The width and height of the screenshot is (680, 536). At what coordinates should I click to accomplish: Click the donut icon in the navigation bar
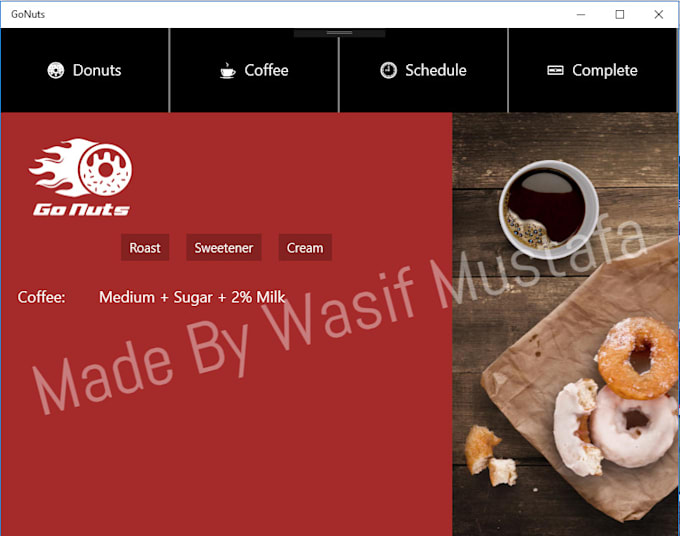pos(56,70)
